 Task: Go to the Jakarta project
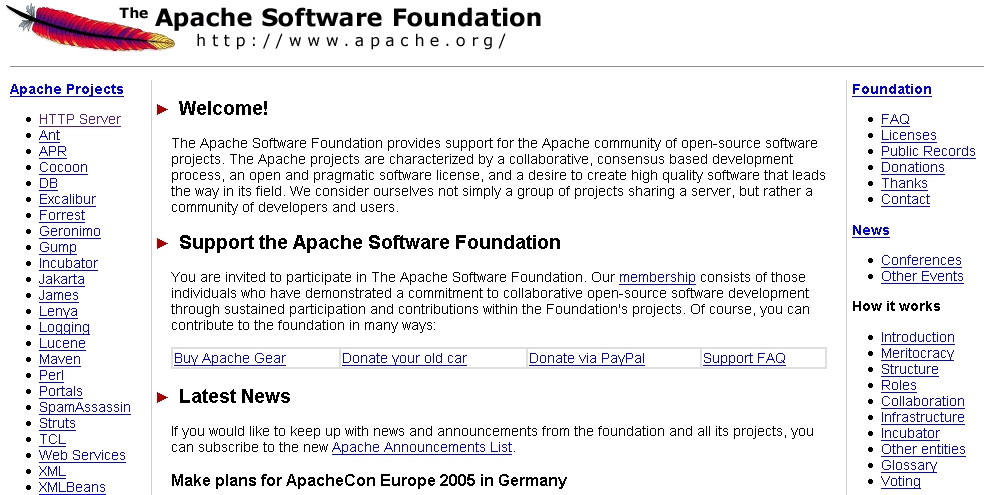(62, 279)
